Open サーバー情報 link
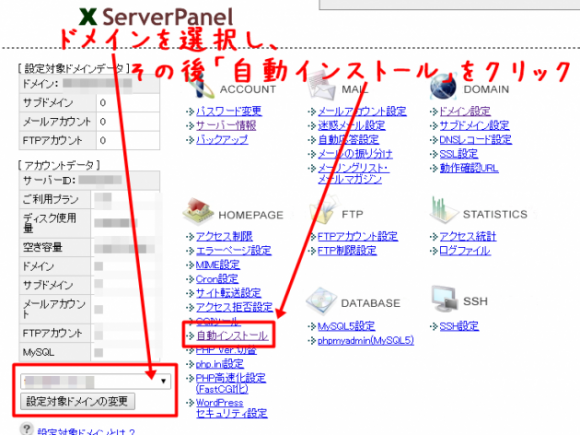Screen dimensions: 580x435 click(x=226, y=125)
